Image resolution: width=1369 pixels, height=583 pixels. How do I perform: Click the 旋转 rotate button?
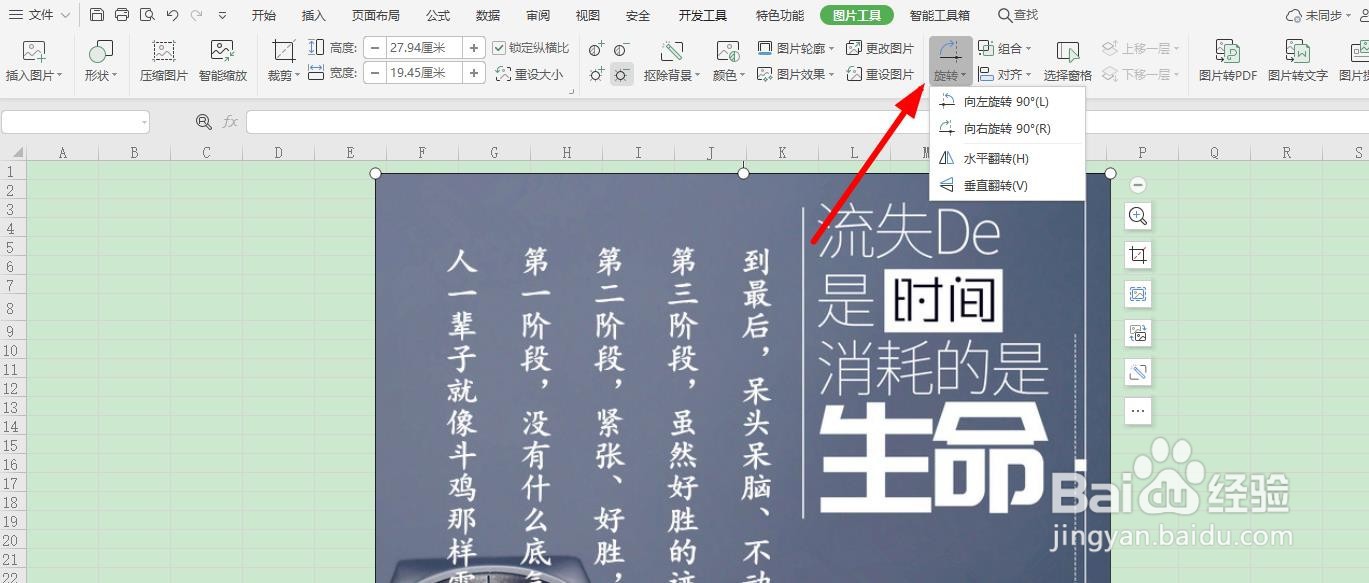point(950,62)
